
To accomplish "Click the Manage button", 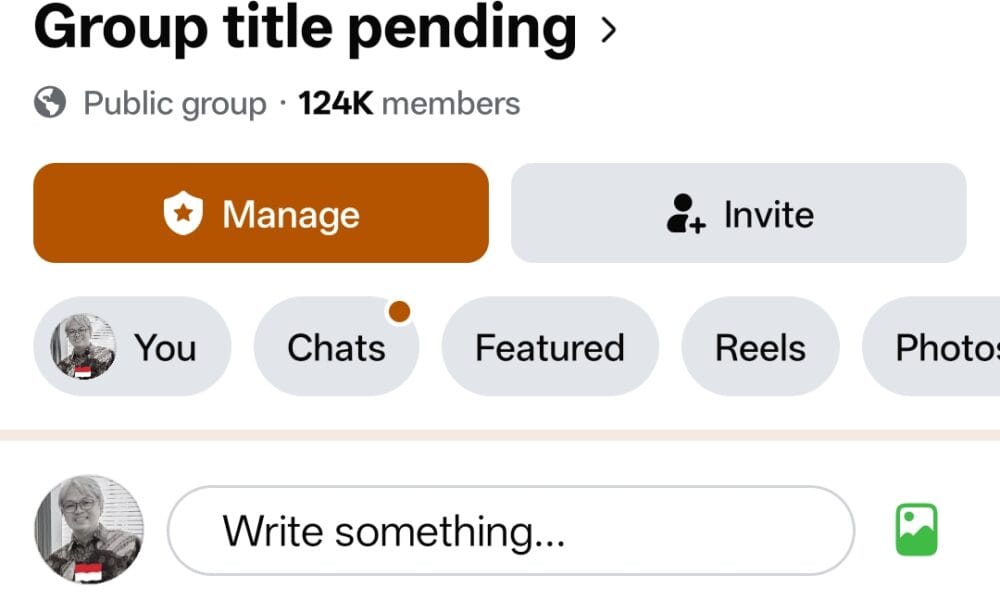I will pyautogui.click(x=261, y=213).
